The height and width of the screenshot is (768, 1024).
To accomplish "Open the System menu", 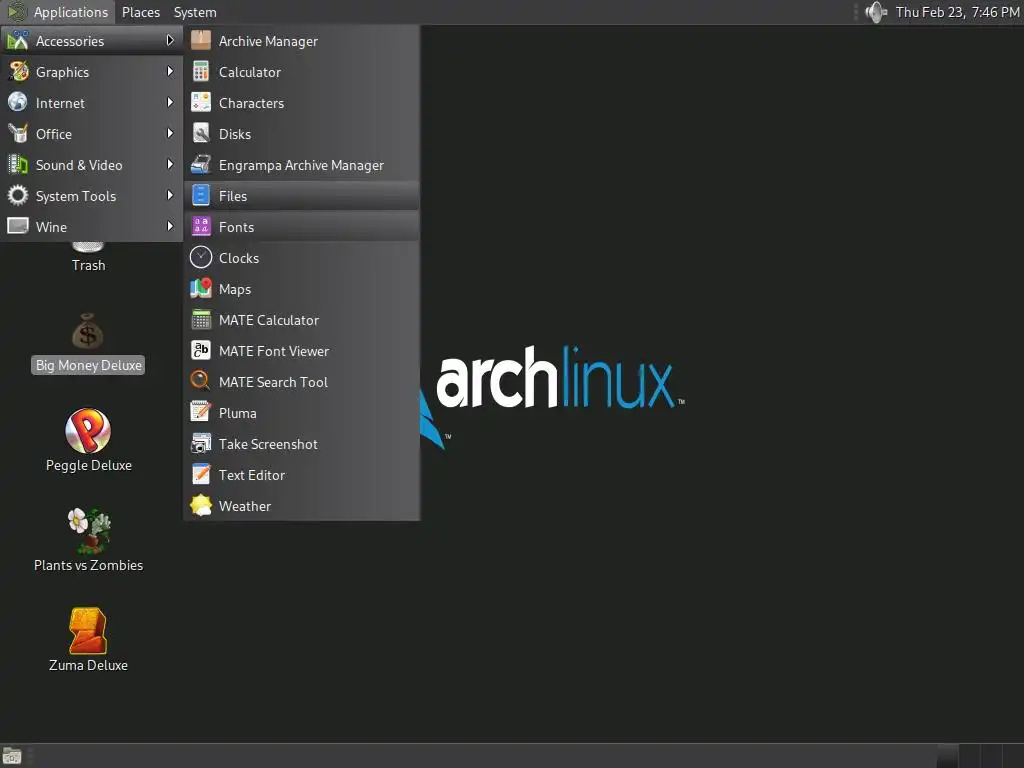I will tap(195, 12).
